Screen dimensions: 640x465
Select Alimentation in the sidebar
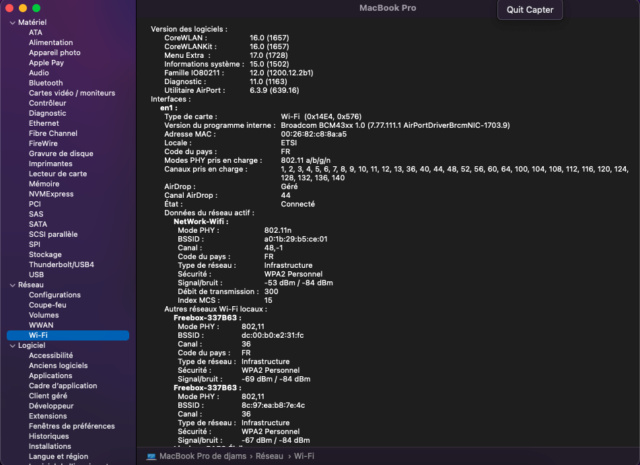tap(51, 42)
